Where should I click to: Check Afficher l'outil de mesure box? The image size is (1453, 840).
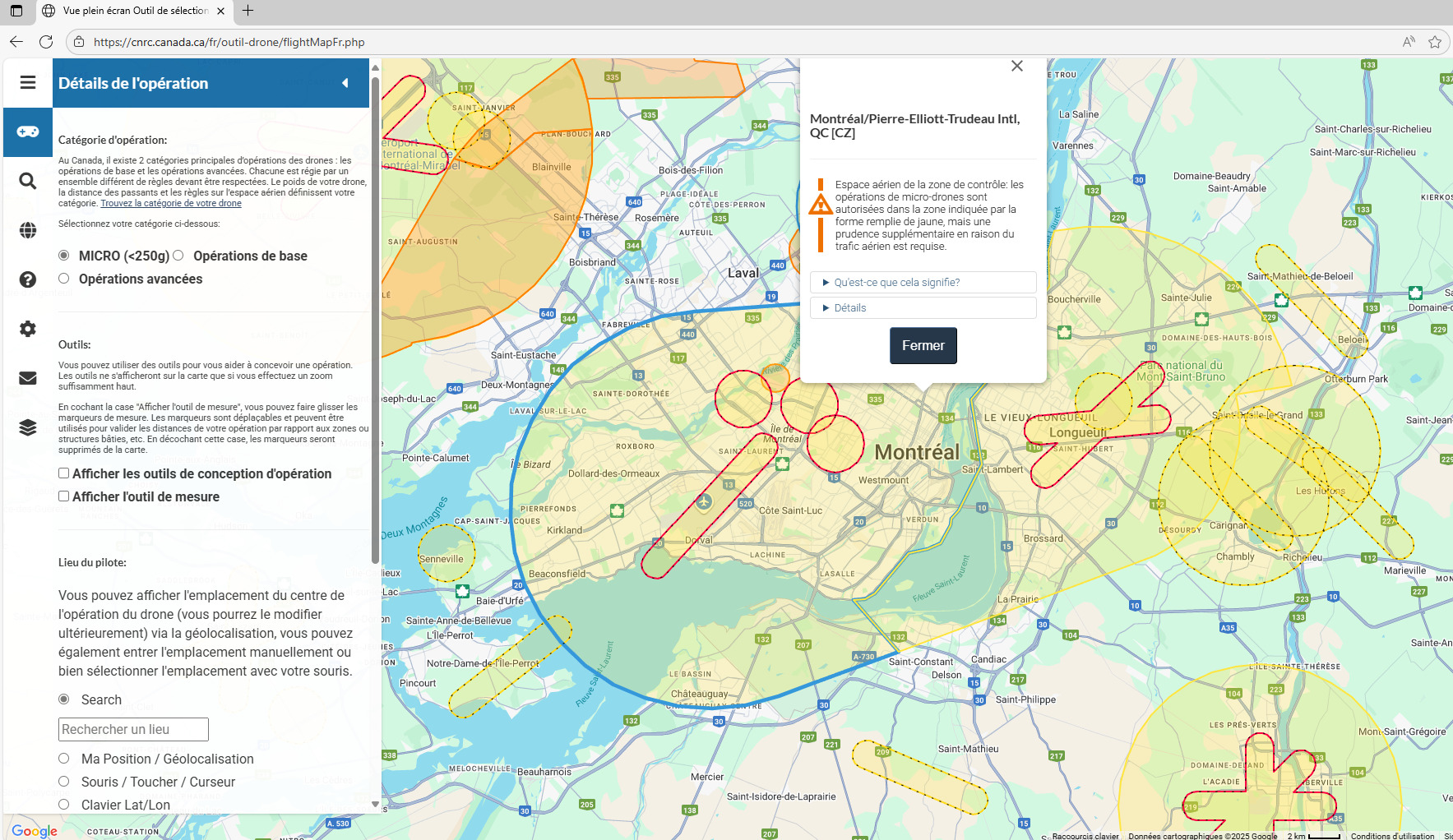(64, 496)
